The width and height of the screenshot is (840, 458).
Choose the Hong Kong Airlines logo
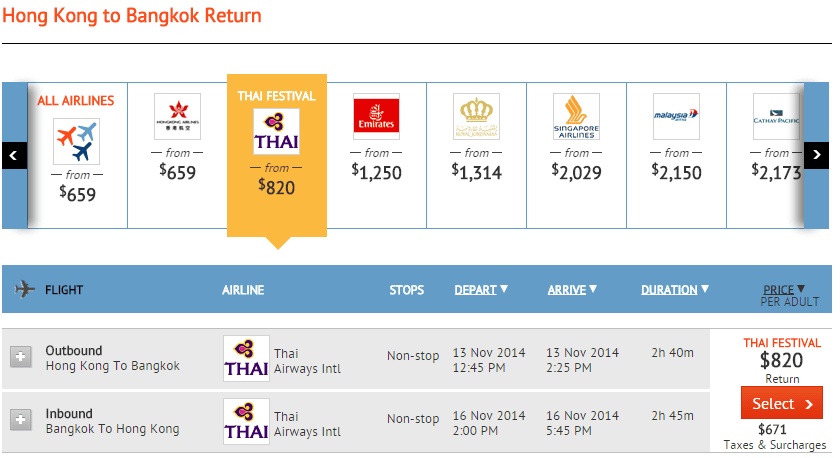click(x=177, y=117)
